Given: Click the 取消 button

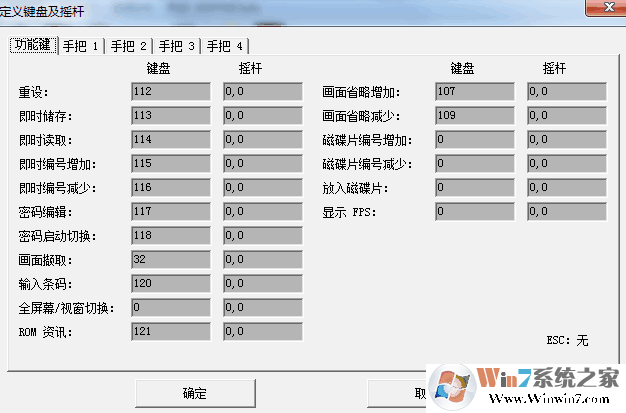Looking at the screenshot, I should coord(420,394).
